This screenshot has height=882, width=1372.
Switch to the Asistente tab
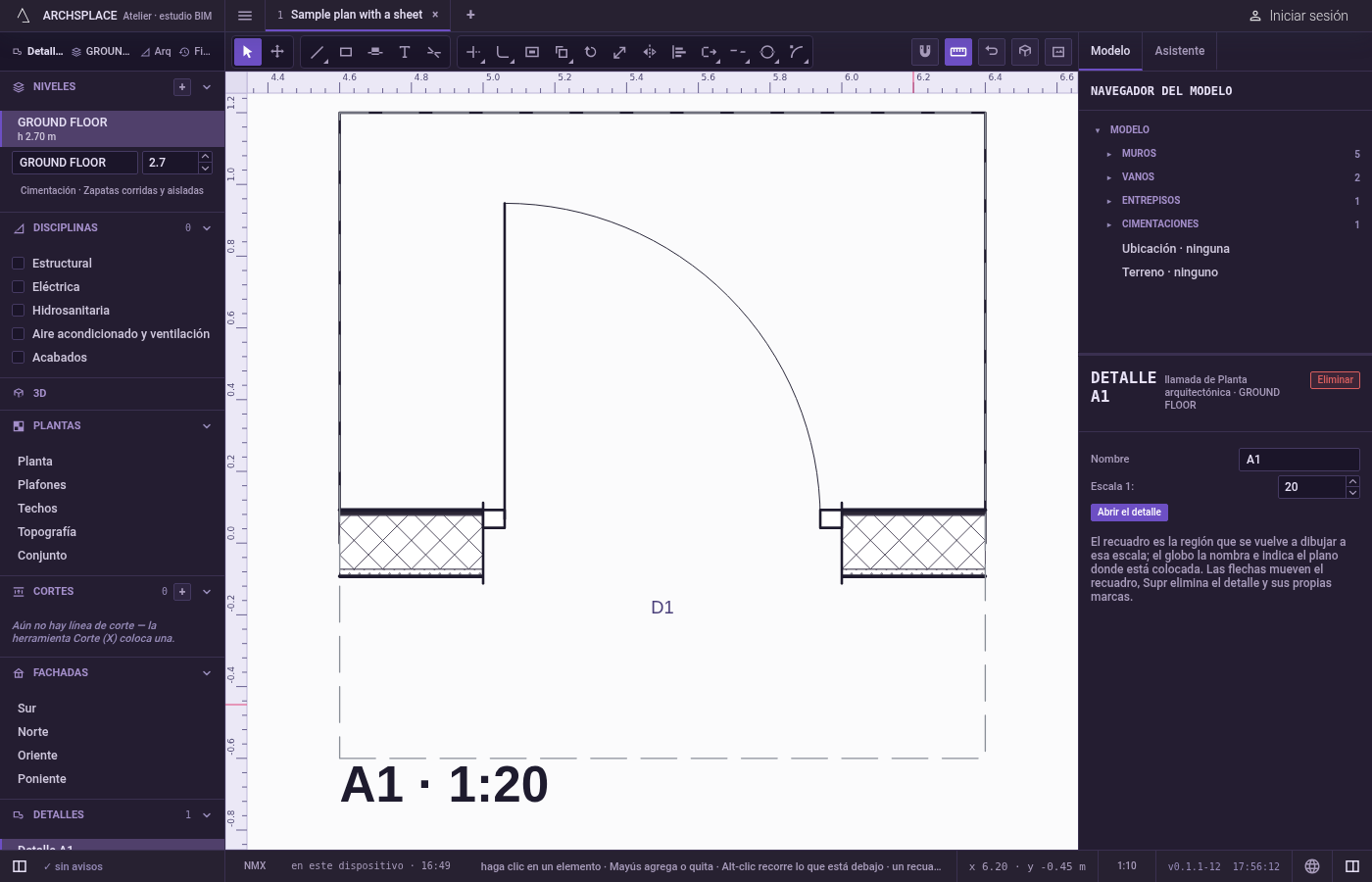(x=1180, y=51)
